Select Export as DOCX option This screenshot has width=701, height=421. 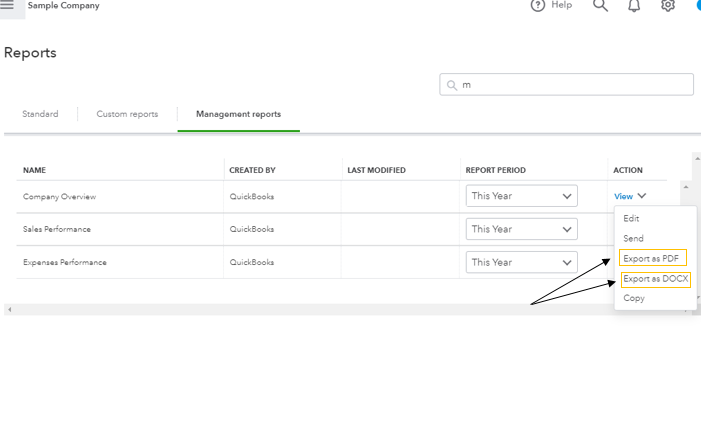655,279
